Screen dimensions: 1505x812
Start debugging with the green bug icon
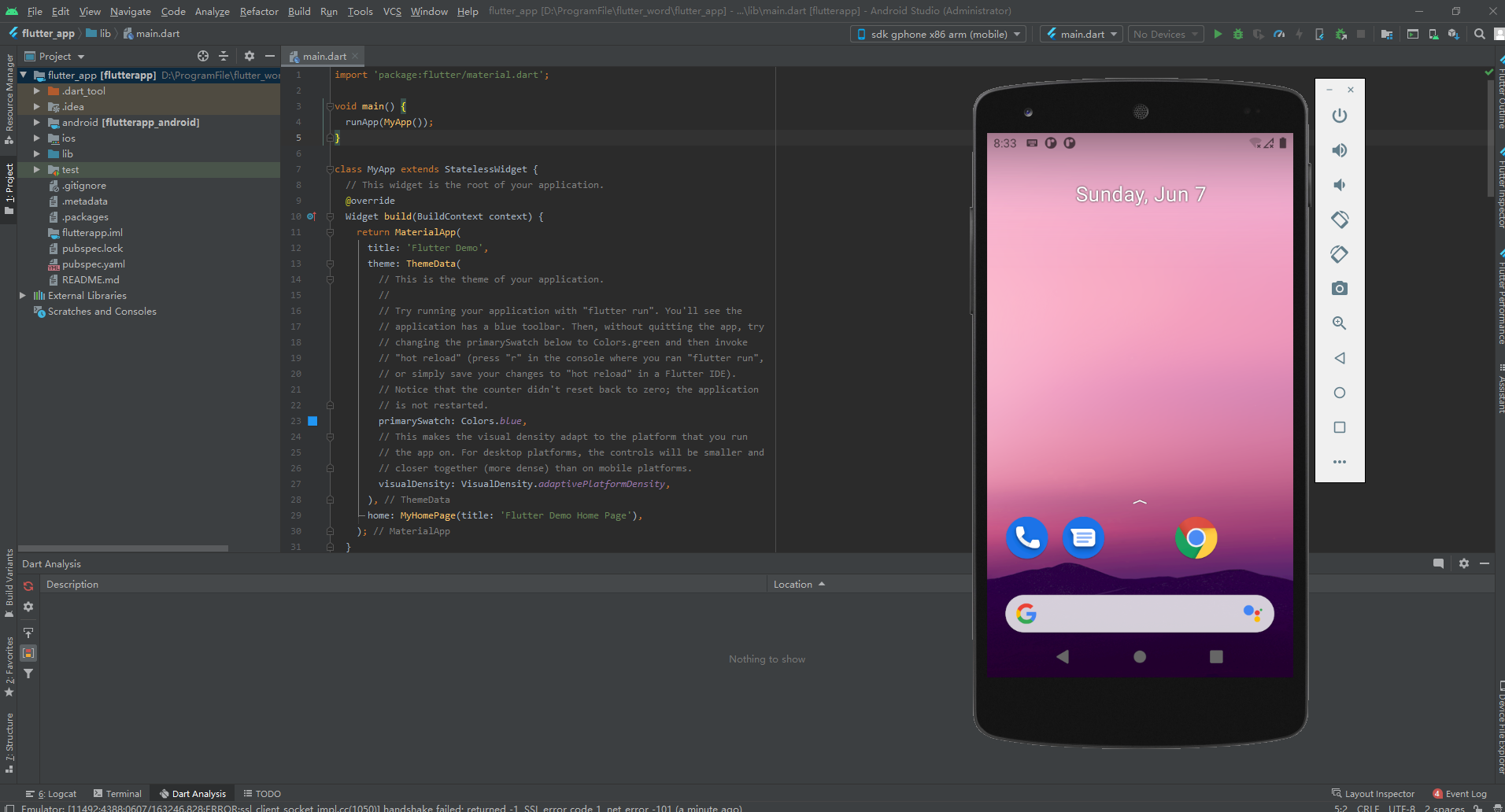(x=1238, y=34)
